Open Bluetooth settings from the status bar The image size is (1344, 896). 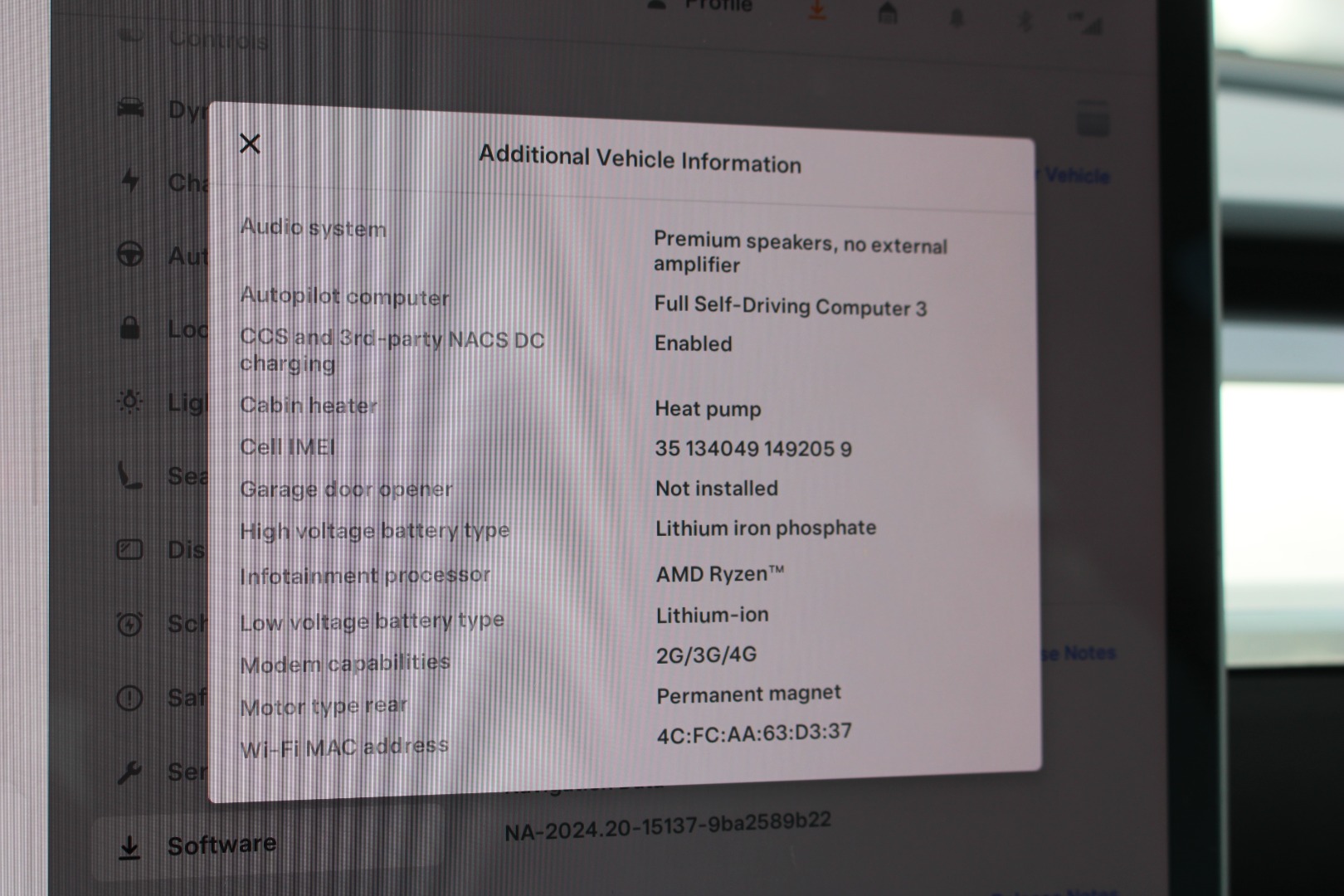pos(1025,22)
